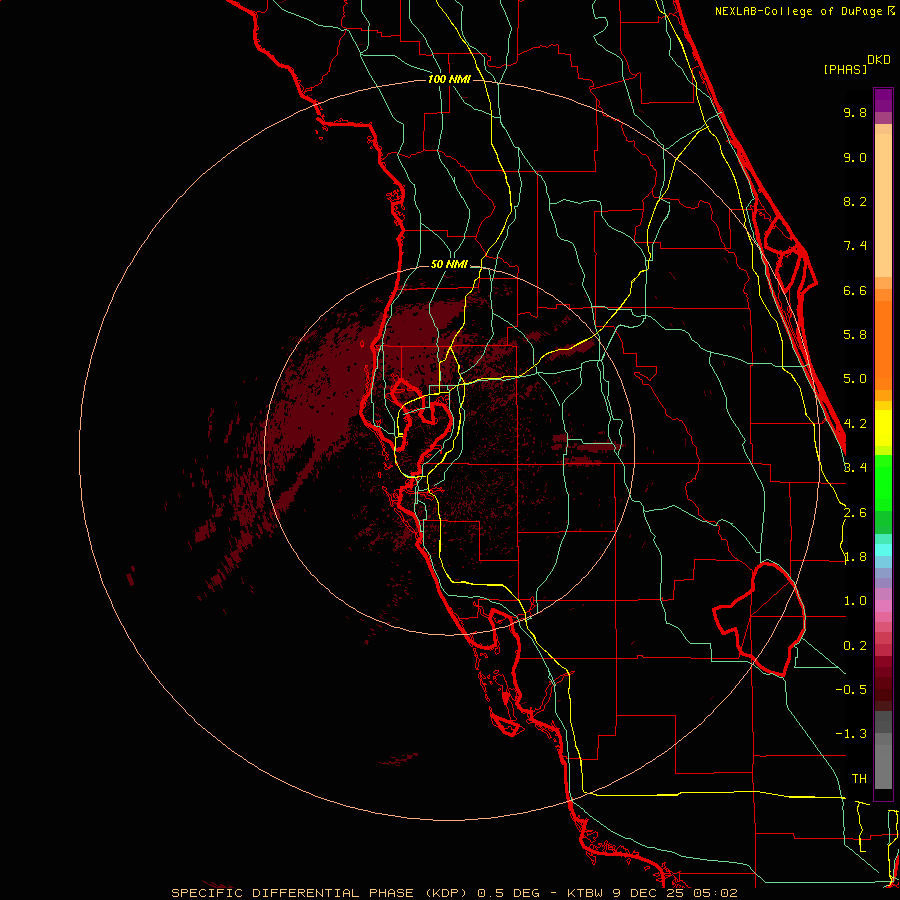
Task: Click the DKD legend title
Action: (879, 60)
